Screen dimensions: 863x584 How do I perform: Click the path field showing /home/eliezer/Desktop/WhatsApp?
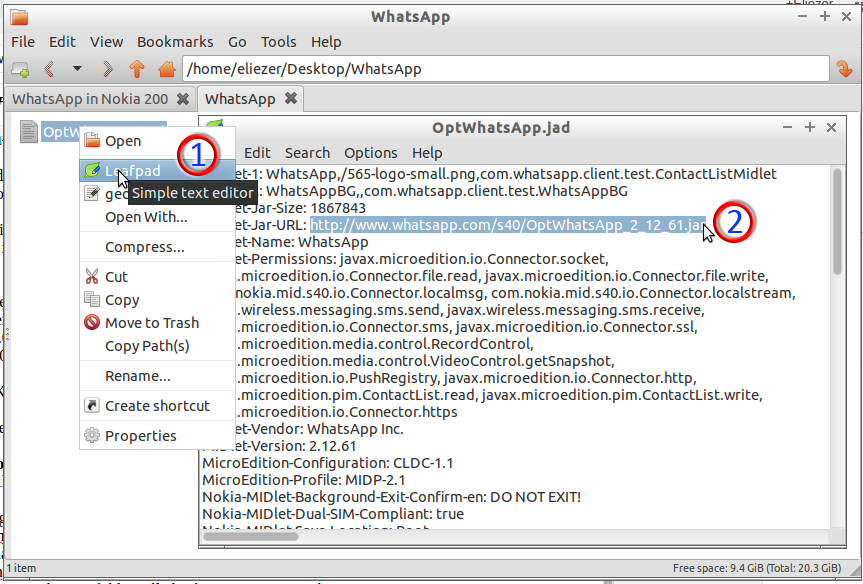tap(505, 69)
